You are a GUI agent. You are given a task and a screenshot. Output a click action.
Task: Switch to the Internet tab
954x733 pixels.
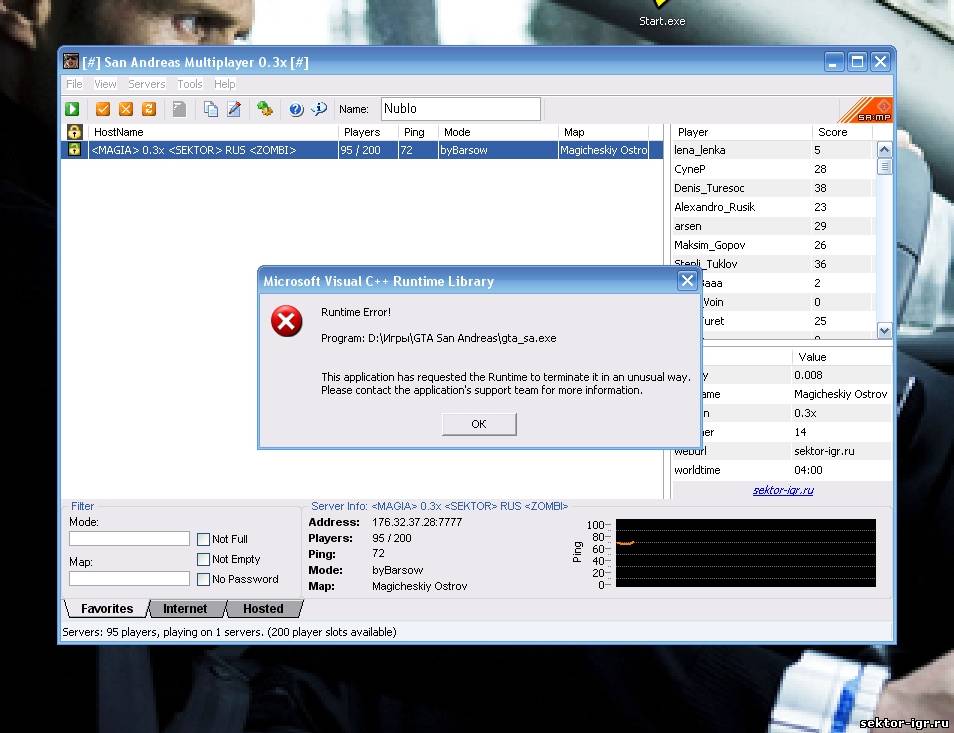point(185,608)
